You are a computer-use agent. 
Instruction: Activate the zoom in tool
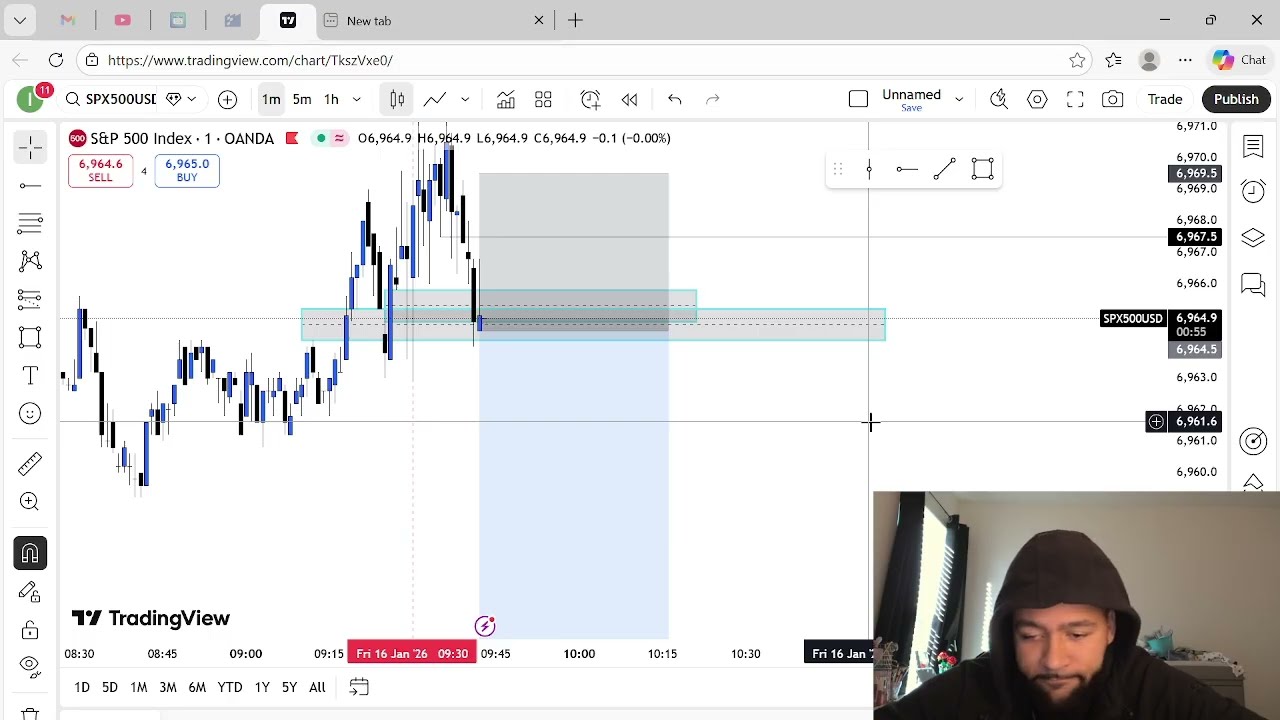[x=30, y=501]
